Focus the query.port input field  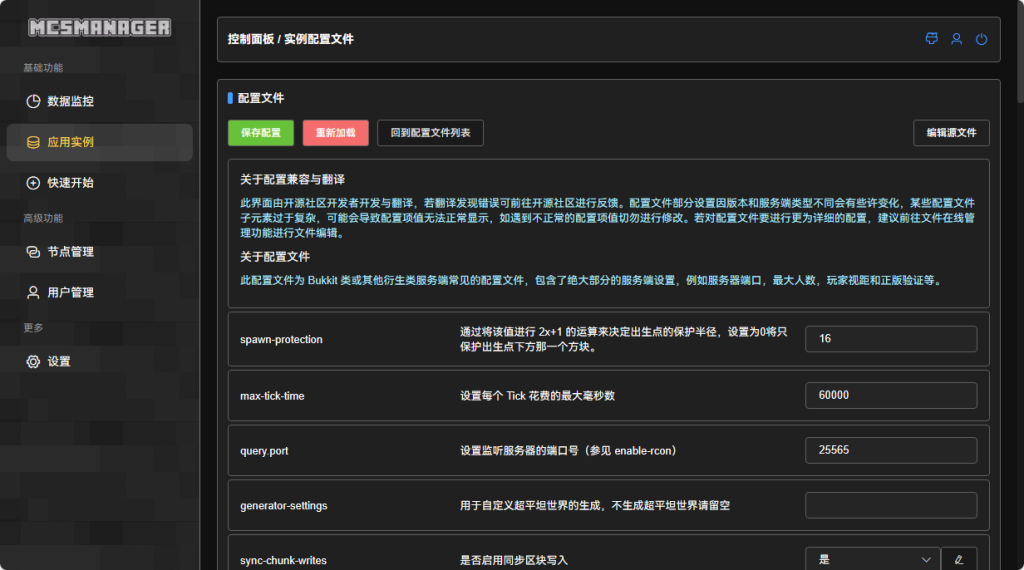coord(891,451)
